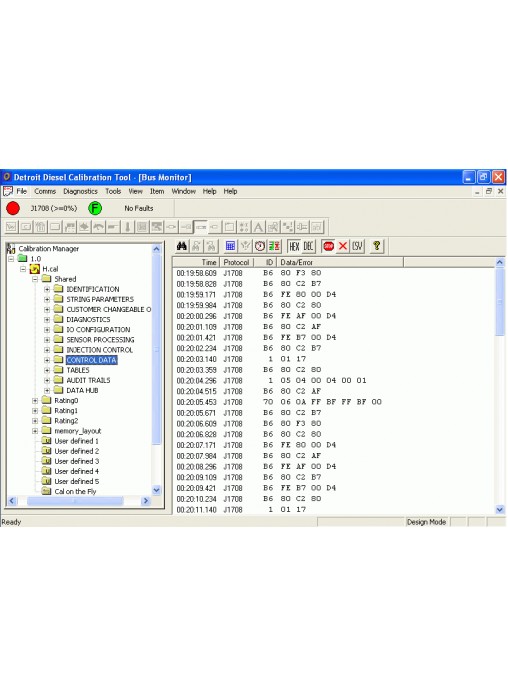This screenshot has height=696, width=508.
Task: Open the Item menu
Action: (x=157, y=191)
